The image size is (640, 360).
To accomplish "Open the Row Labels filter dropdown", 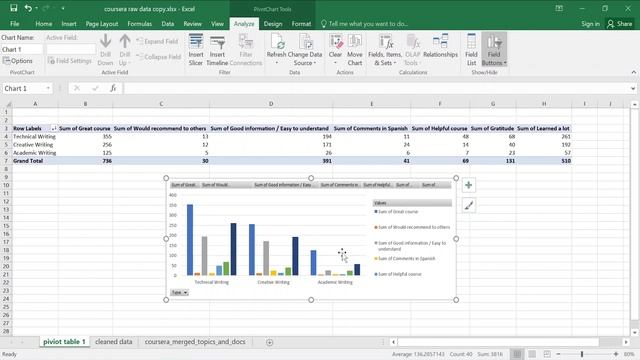I will 53,129.
